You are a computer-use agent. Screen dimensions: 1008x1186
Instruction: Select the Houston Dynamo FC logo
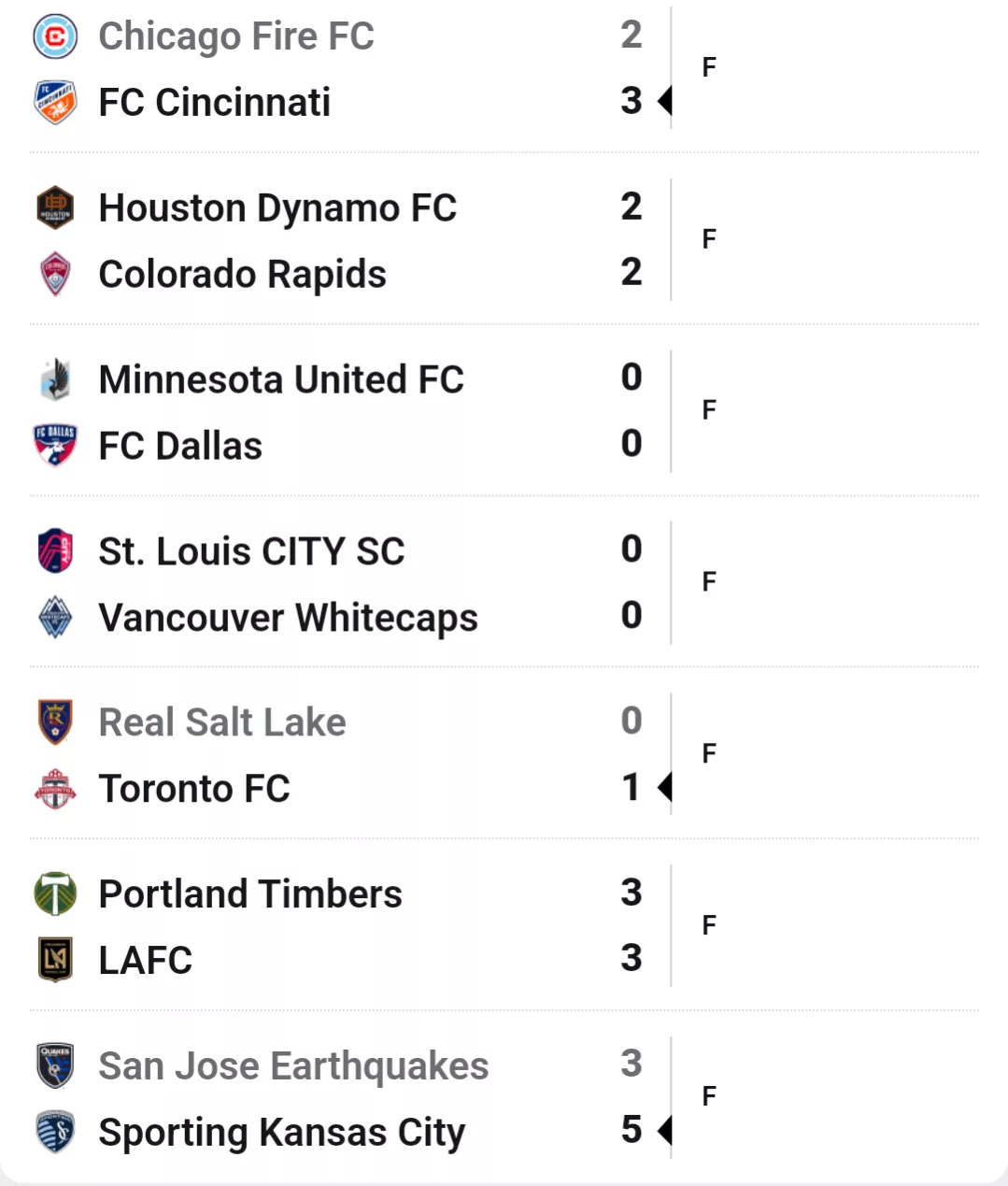(55, 207)
